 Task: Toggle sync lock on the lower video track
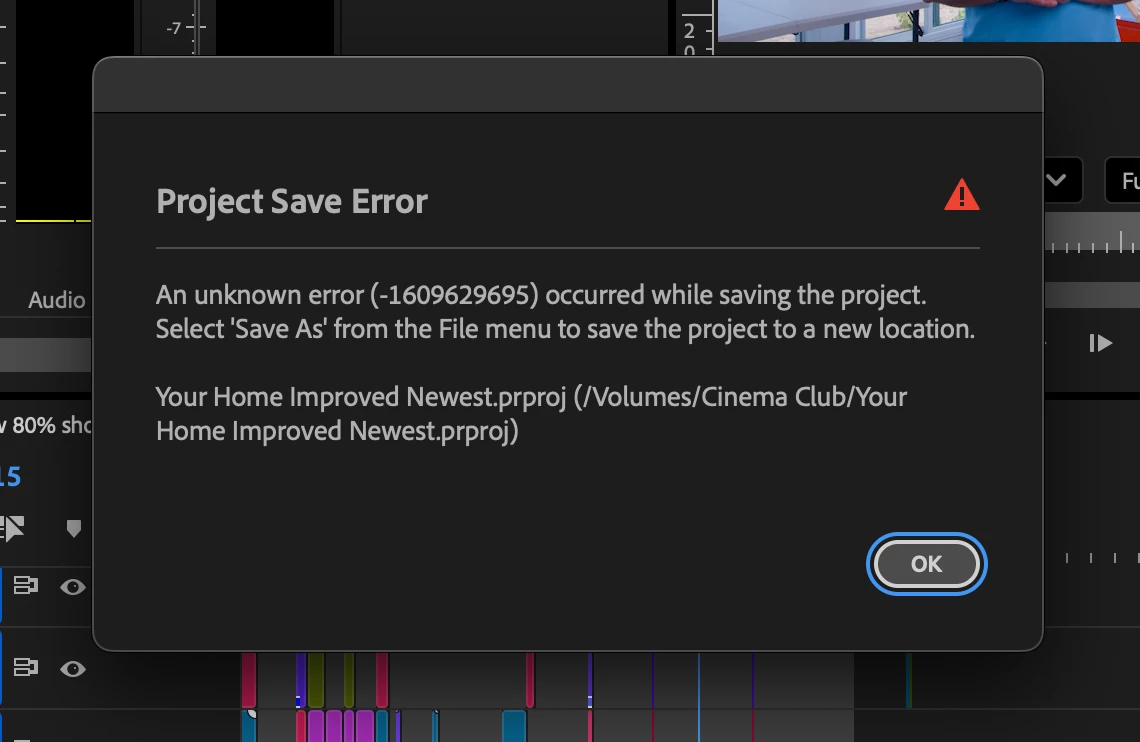tap(25, 667)
